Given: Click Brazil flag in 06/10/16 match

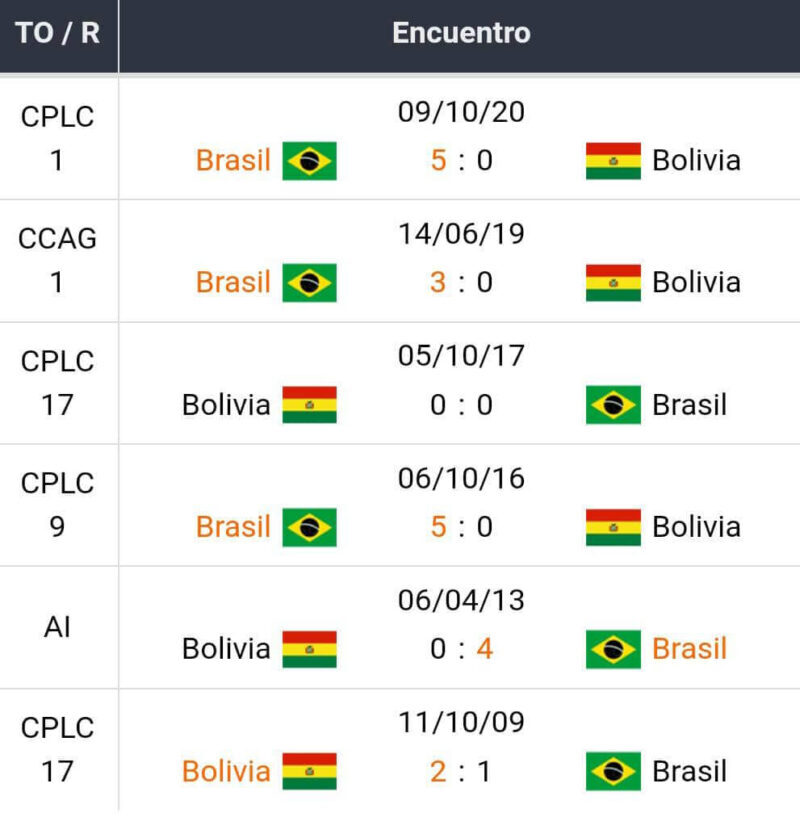Looking at the screenshot, I should [309, 527].
